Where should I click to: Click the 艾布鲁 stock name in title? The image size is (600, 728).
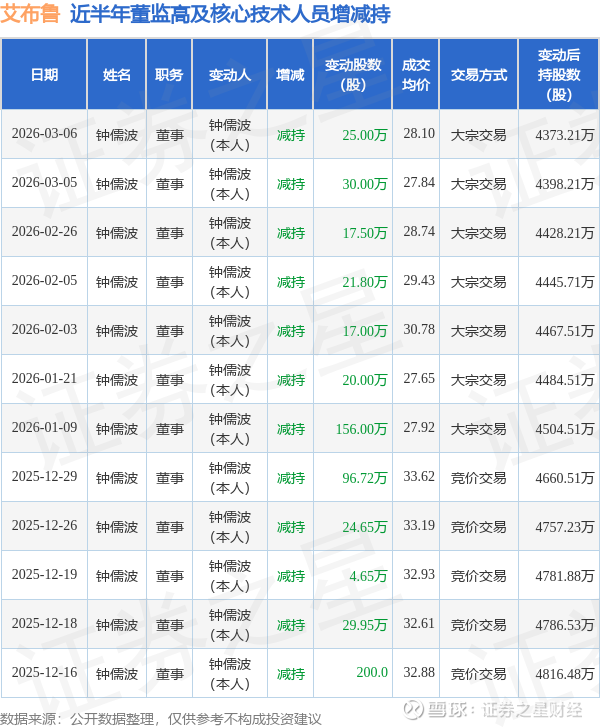click(x=30, y=14)
